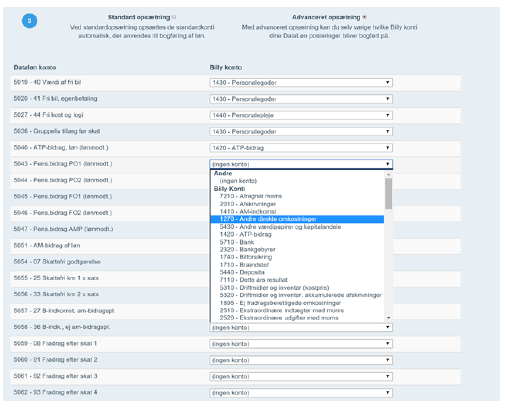This screenshot has height=408, width=505.
Task: Open the Billy konto dropdown for 5019 Værdi af fri bil
Action: click(301, 82)
